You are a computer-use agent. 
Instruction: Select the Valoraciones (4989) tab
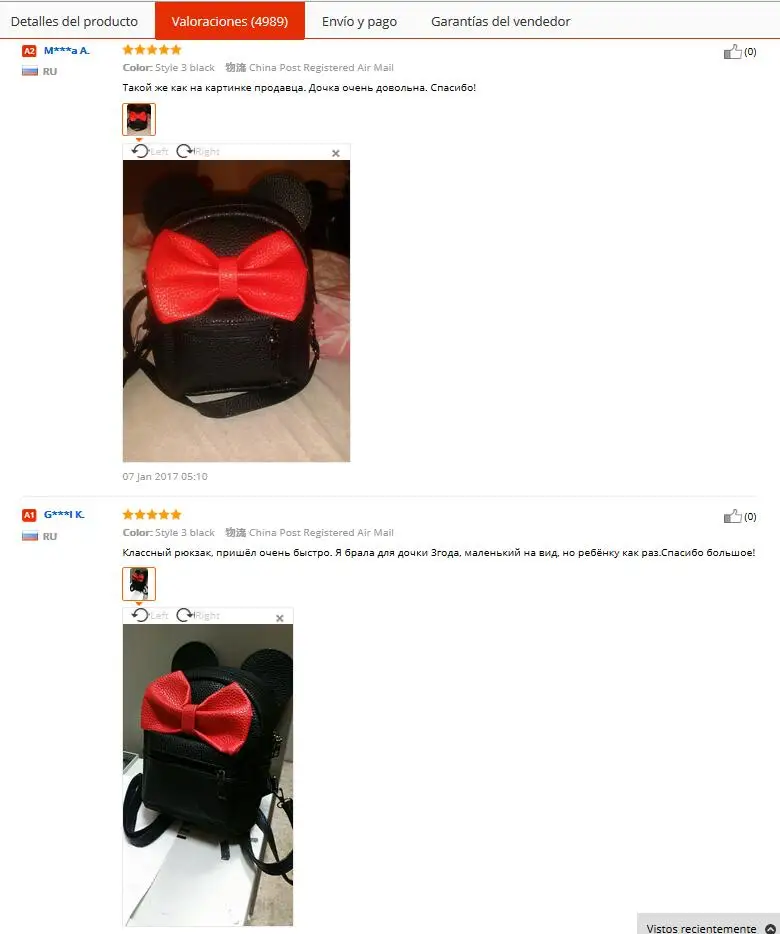point(230,21)
